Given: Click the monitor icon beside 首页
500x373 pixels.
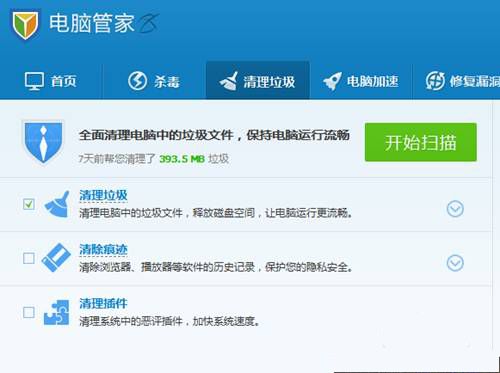Looking at the screenshot, I should point(34,81).
